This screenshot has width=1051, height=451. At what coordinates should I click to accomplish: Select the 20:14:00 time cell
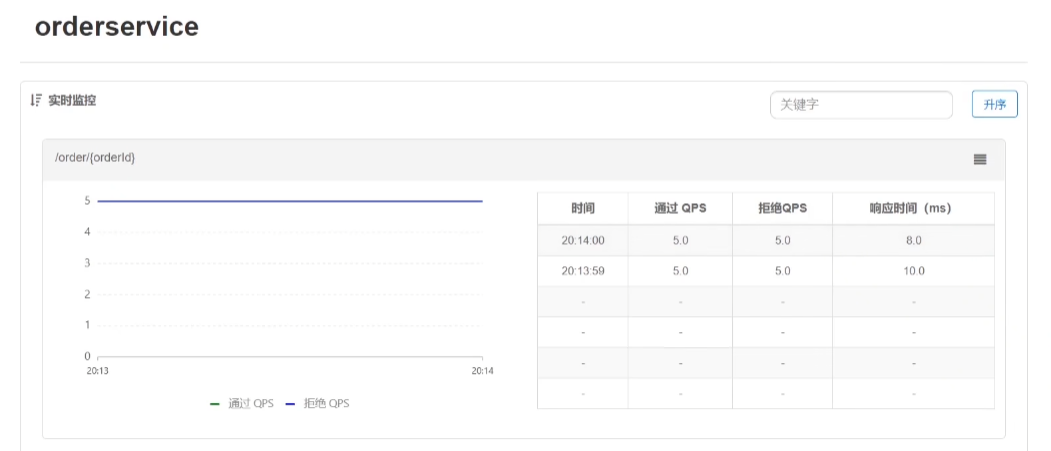pos(583,240)
